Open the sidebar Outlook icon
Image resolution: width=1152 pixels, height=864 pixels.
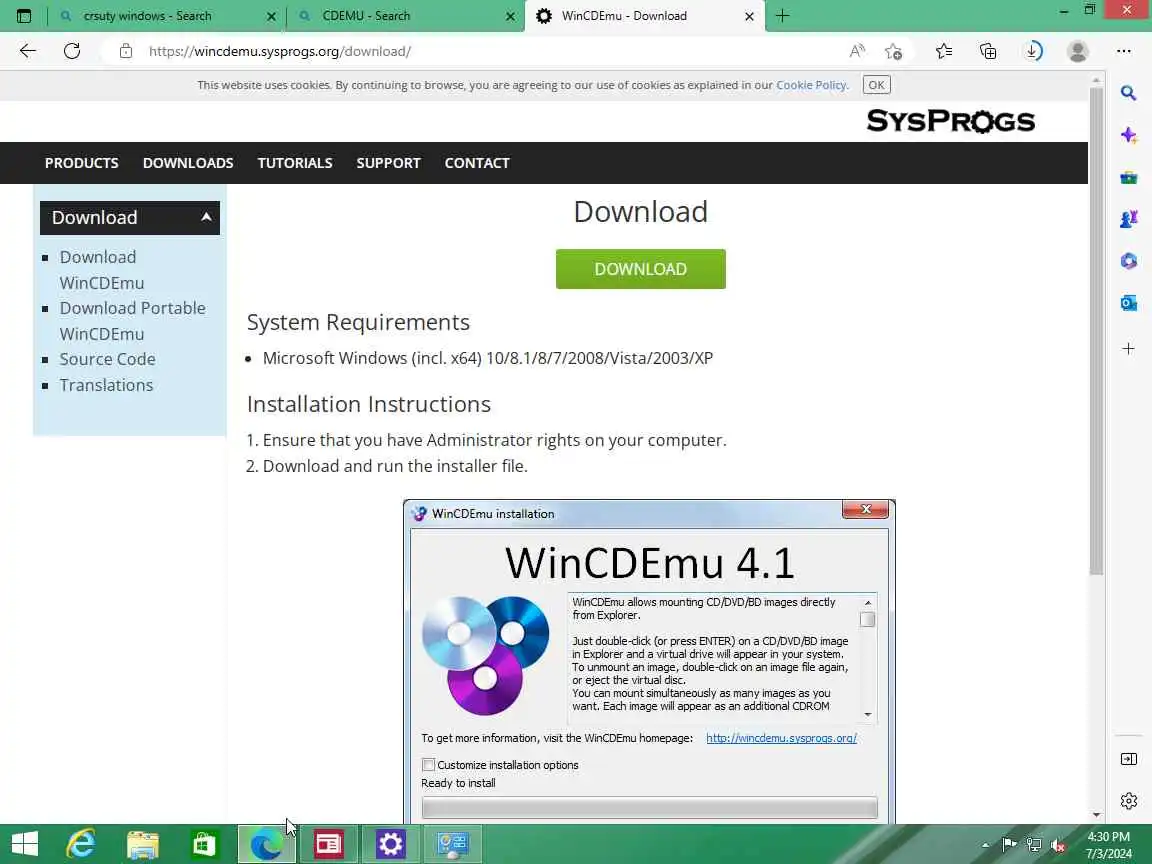[1128, 303]
